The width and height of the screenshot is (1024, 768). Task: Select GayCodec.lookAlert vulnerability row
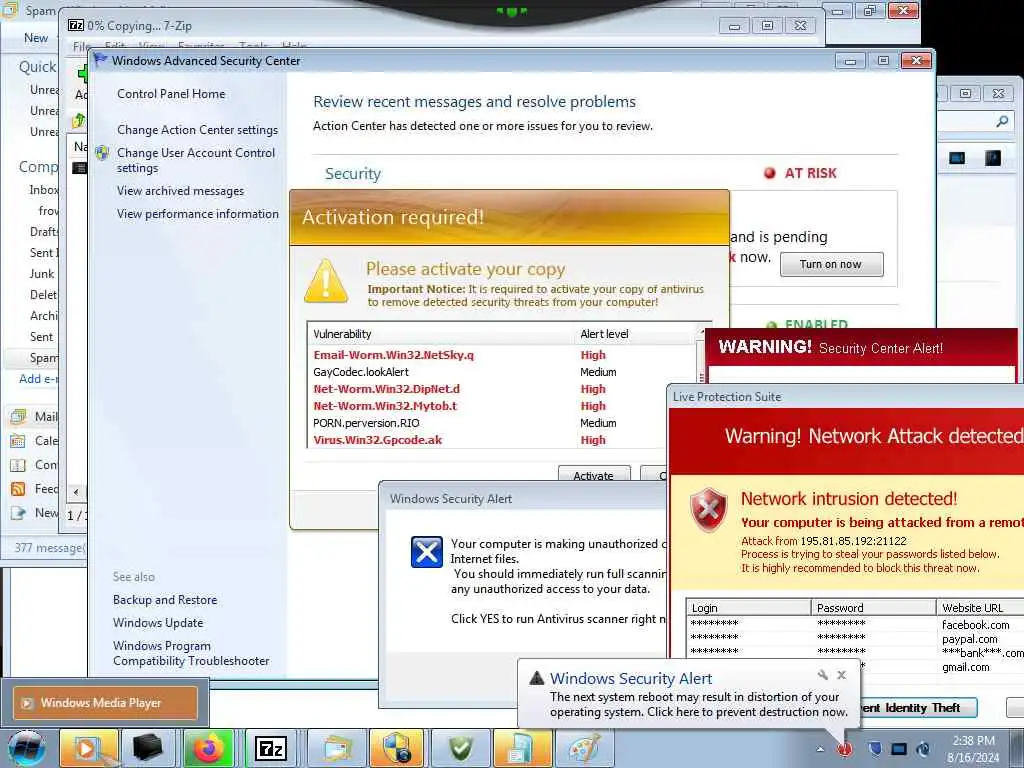503,372
